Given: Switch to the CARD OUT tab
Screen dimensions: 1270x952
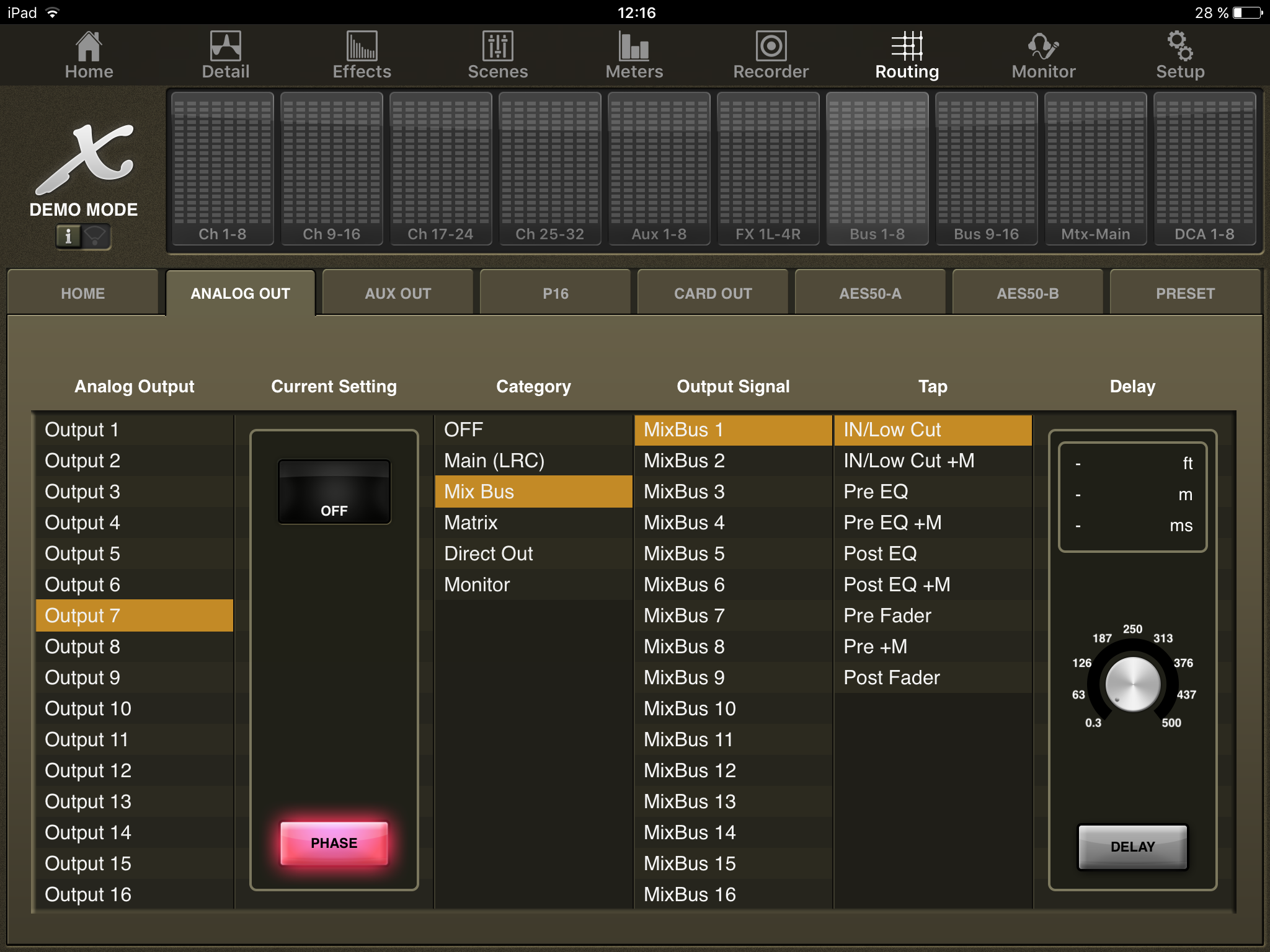Looking at the screenshot, I should [713, 293].
